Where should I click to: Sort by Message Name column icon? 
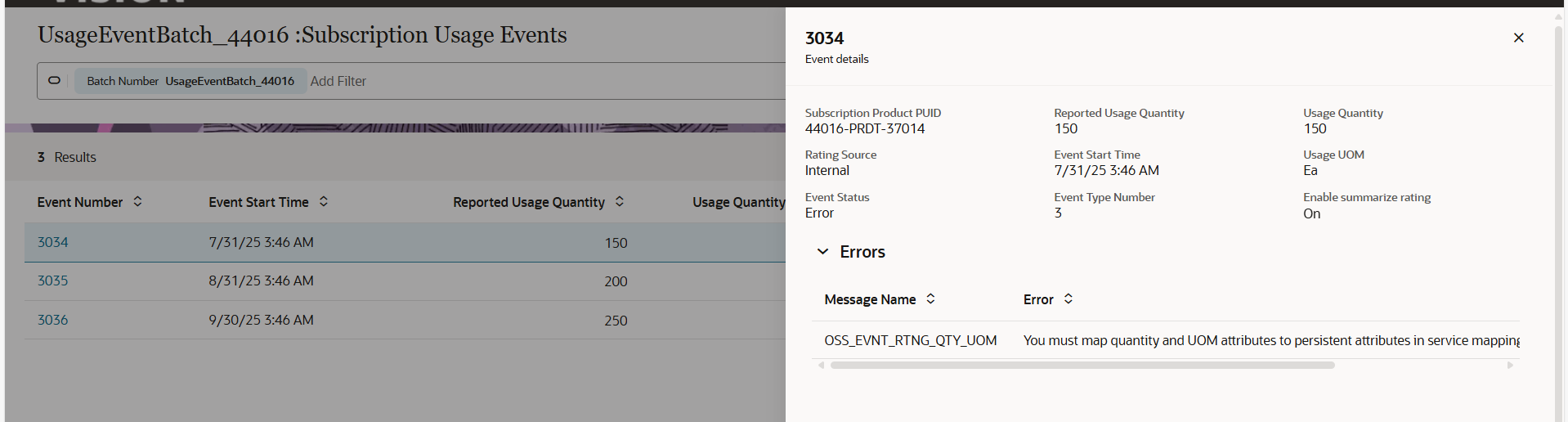pyautogui.click(x=930, y=299)
